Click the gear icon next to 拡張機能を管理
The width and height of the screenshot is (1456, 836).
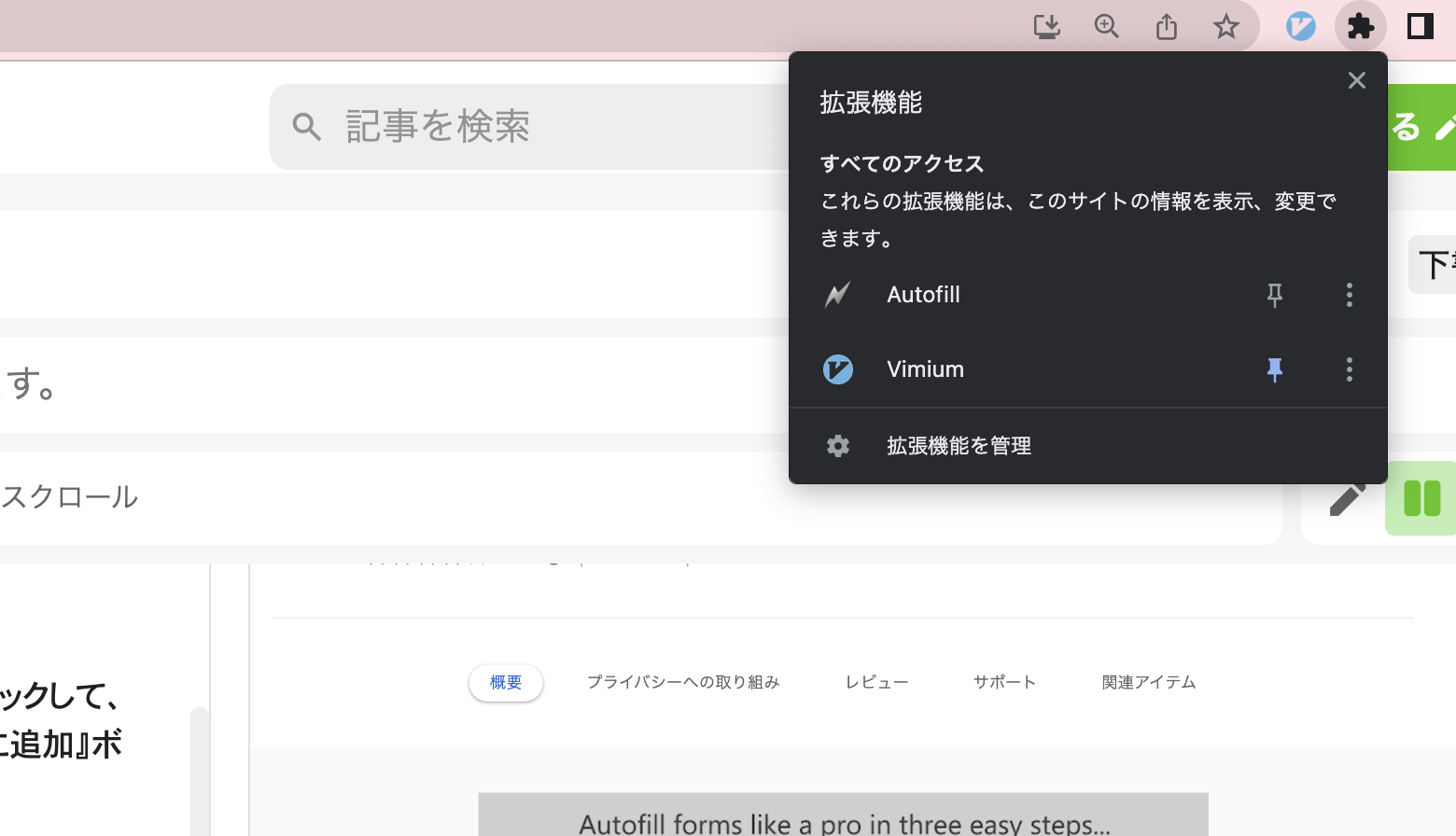point(837,445)
